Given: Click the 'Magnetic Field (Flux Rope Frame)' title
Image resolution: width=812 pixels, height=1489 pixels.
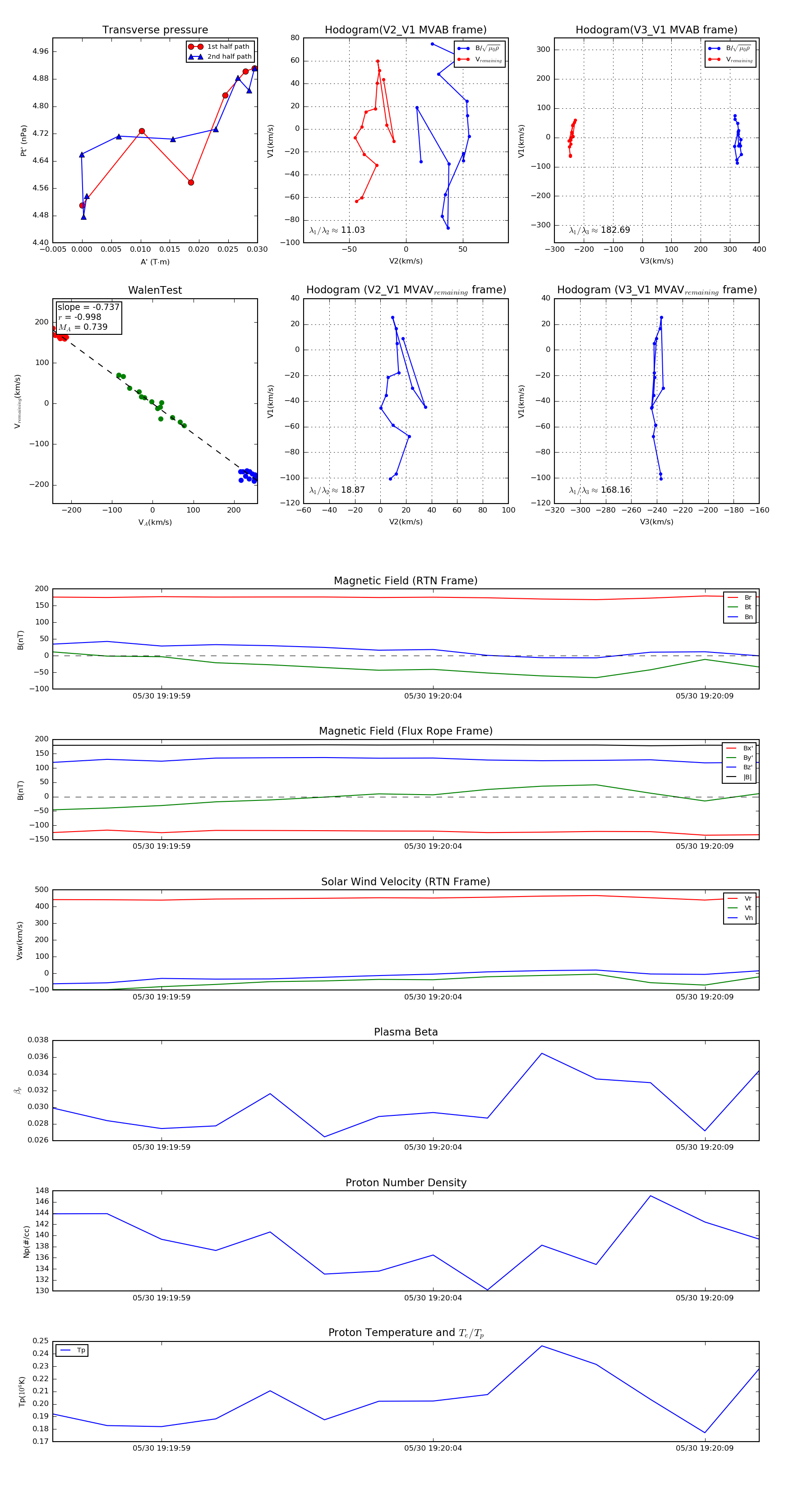Looking at the screenshot, I should 406,731.
